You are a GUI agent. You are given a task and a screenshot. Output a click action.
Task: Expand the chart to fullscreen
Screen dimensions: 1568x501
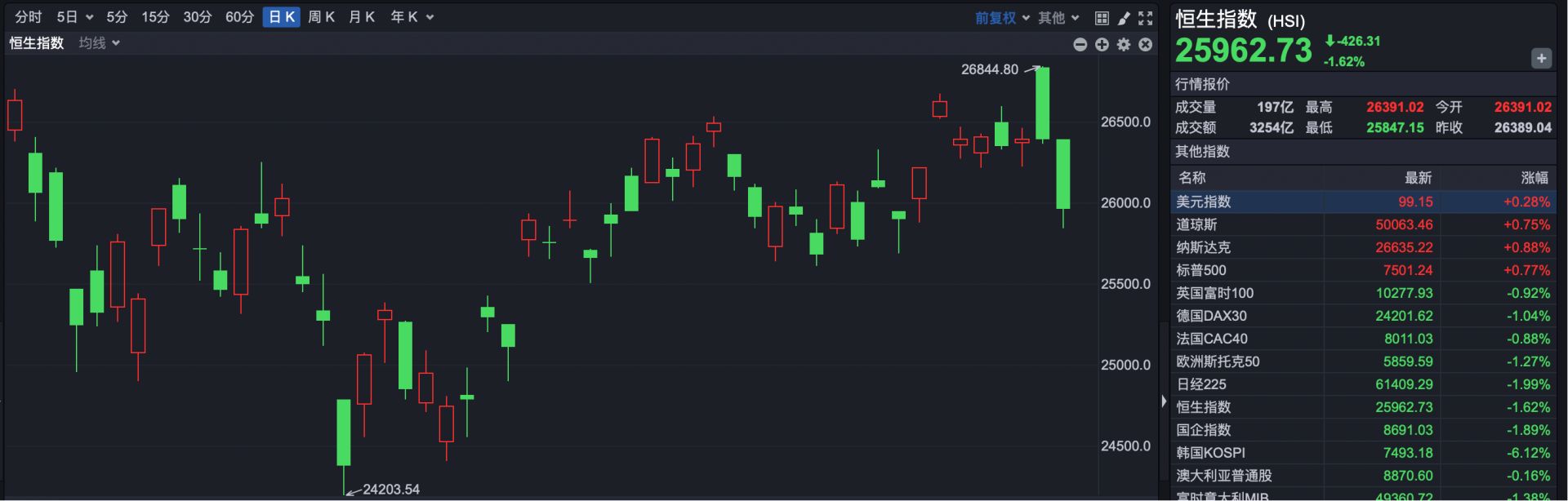tap(1146, 17)
